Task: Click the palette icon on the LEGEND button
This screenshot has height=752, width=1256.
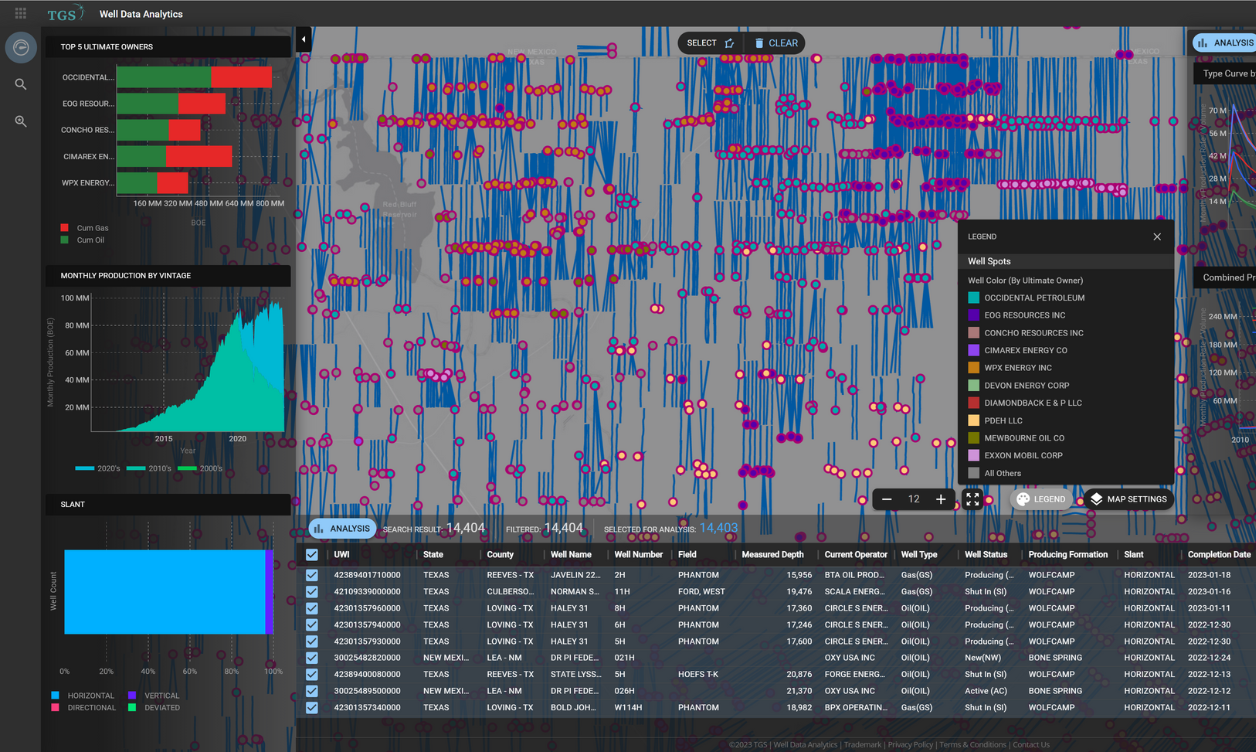Action: pos(1021,499)
